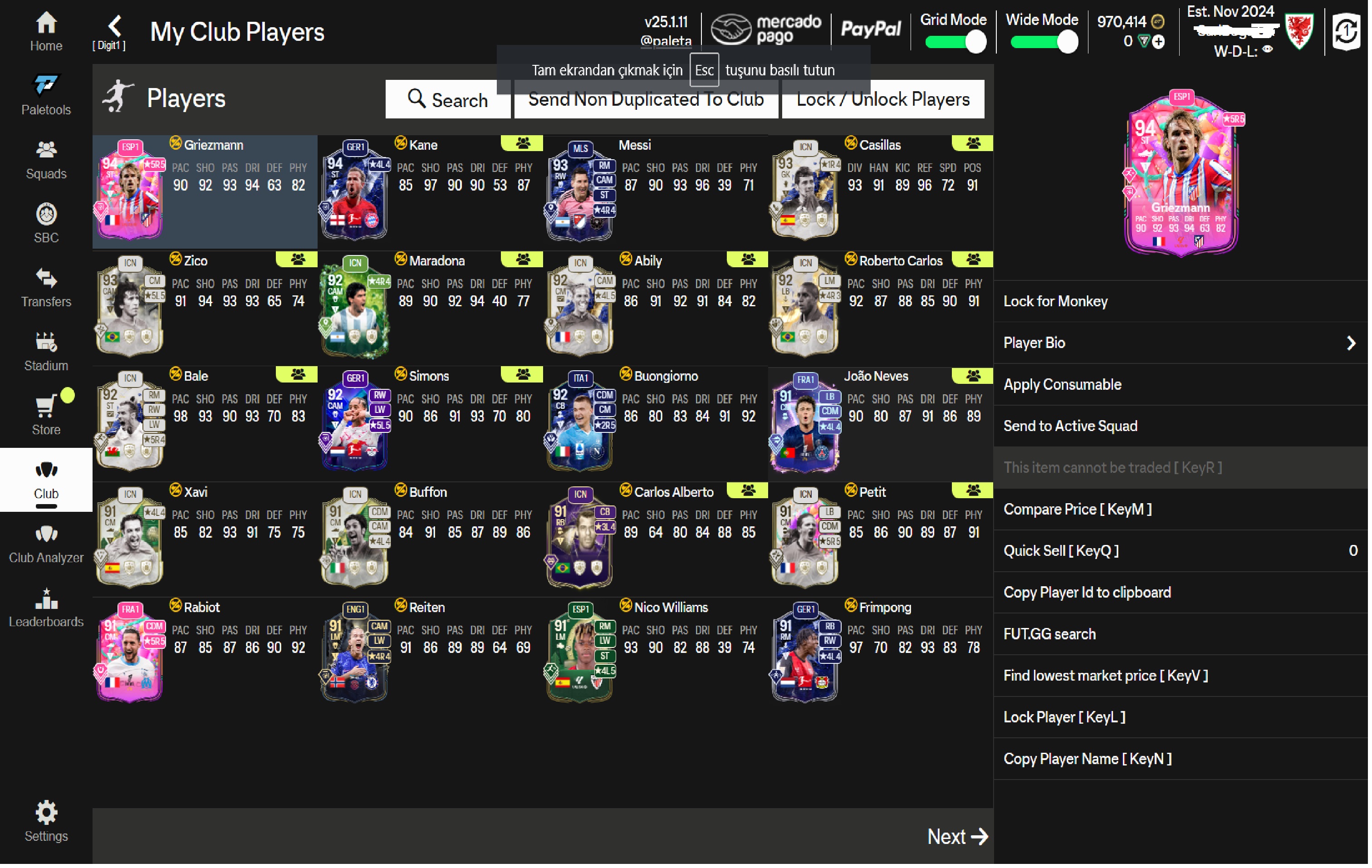Image resolution: width=1372 pixels, height=868 pixels.
Task: Go to Squads section
Action: coord(46,151)
